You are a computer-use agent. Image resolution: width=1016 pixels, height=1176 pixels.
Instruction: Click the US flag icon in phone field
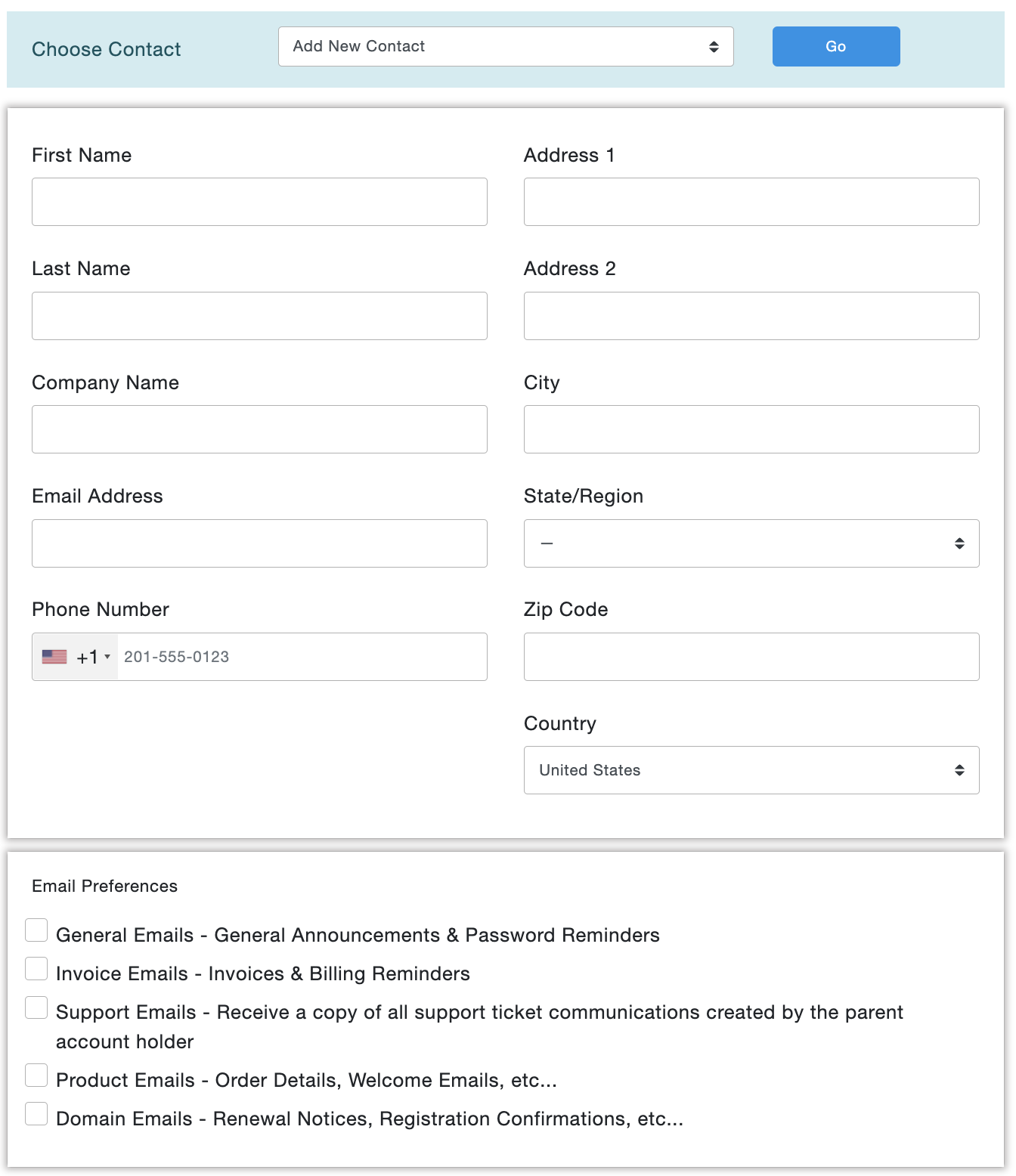tap(54, 657)
